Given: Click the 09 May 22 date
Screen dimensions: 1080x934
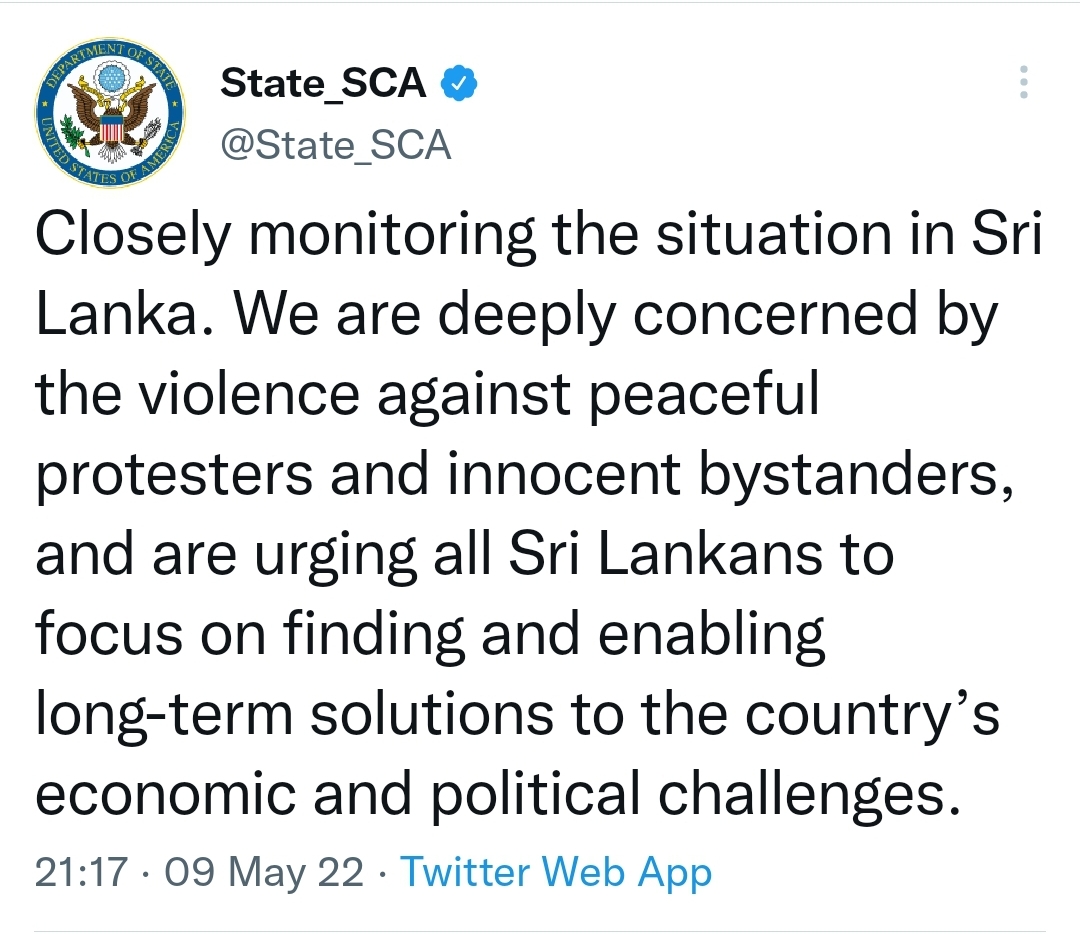Looking at the screenshot, I should (x=264, y=872).
